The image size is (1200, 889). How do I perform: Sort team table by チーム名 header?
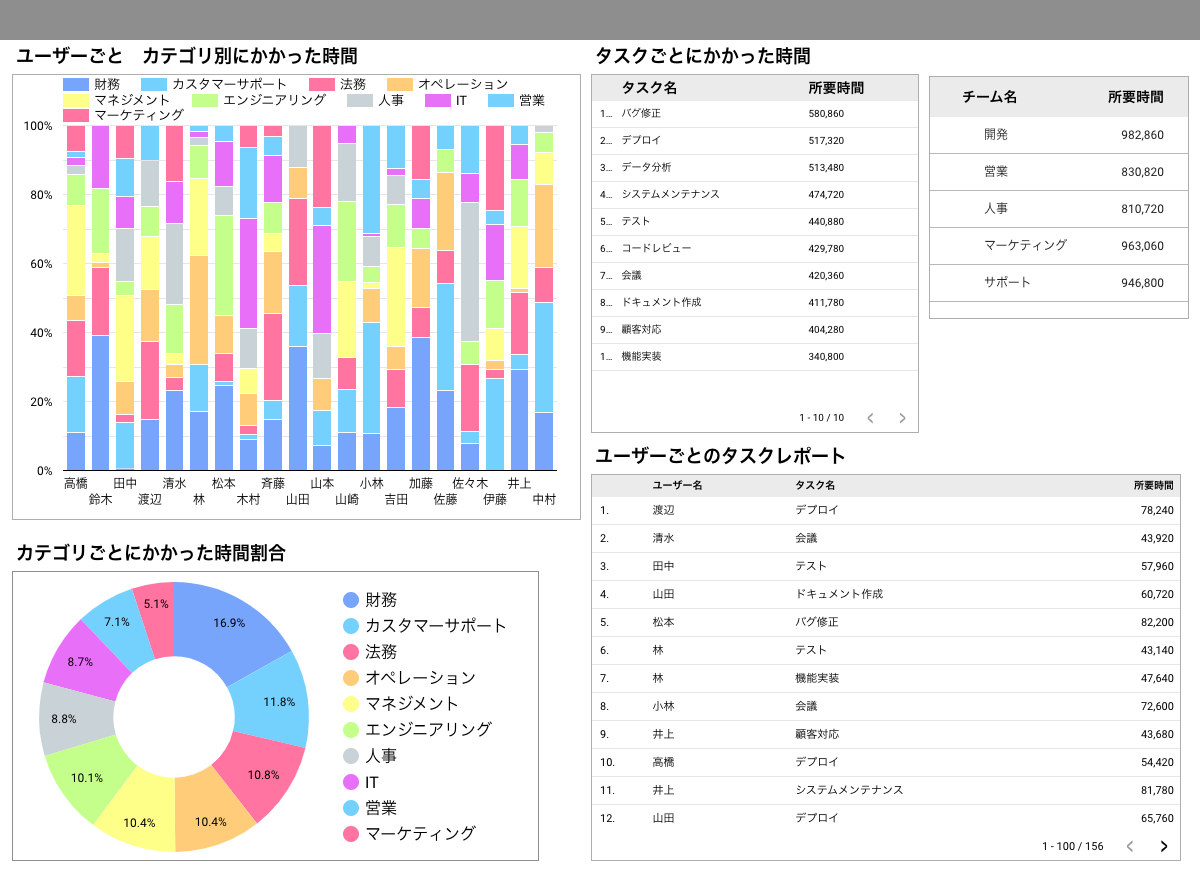pos(989,97)
